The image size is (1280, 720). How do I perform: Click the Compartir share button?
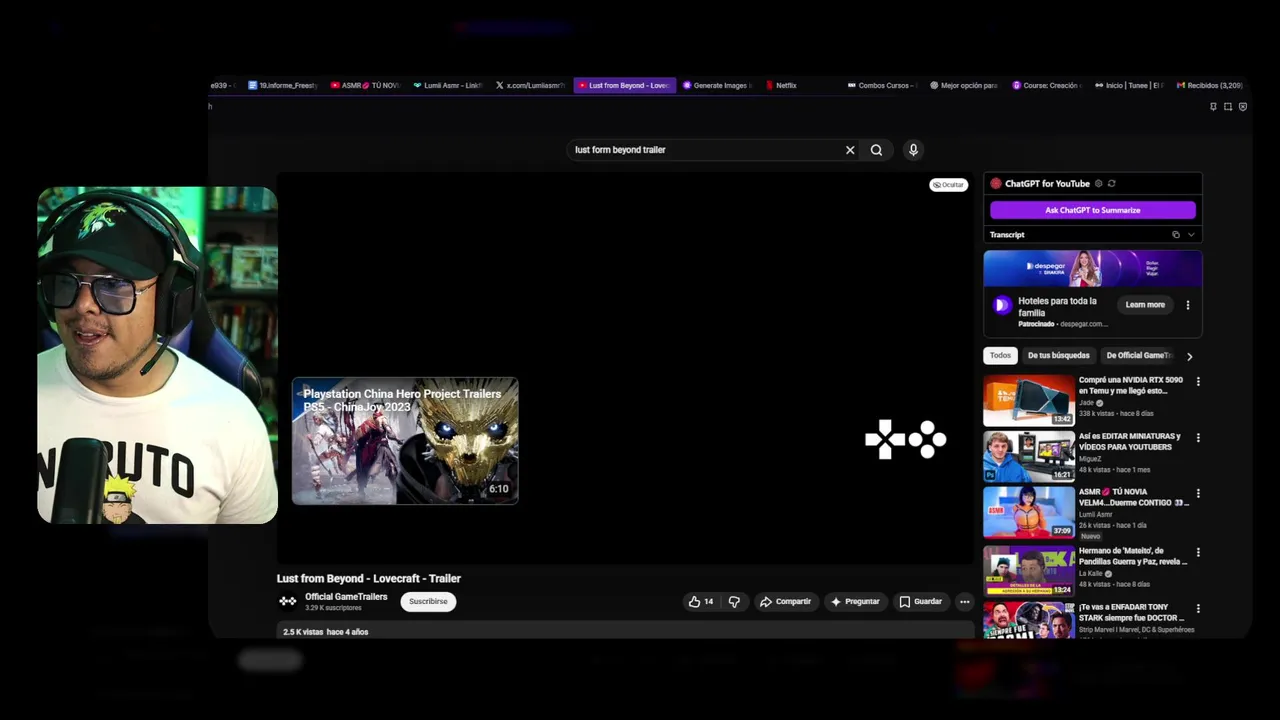pyautogui.click(x=785, y=602)
